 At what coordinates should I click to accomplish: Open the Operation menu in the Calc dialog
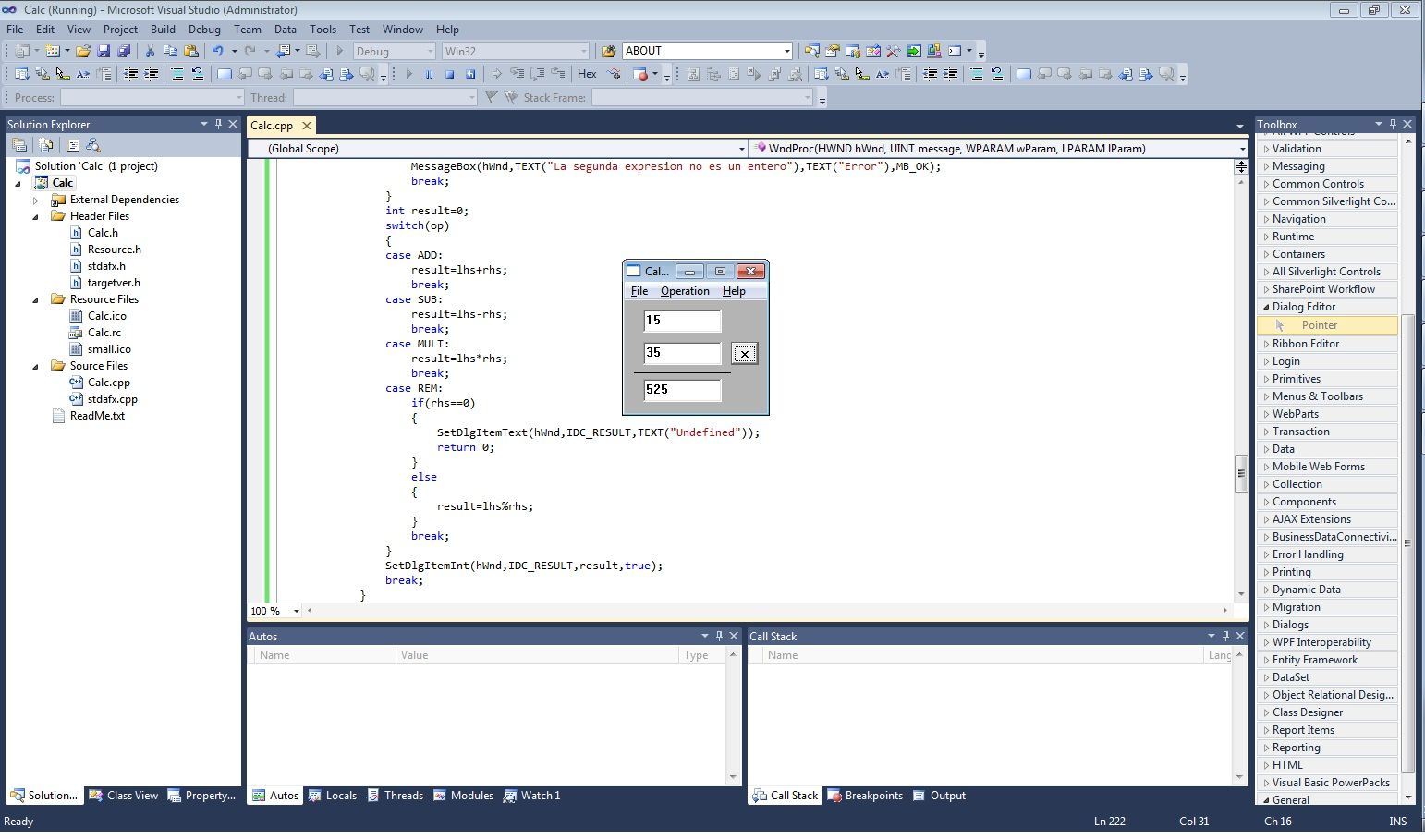click(685, 291)
